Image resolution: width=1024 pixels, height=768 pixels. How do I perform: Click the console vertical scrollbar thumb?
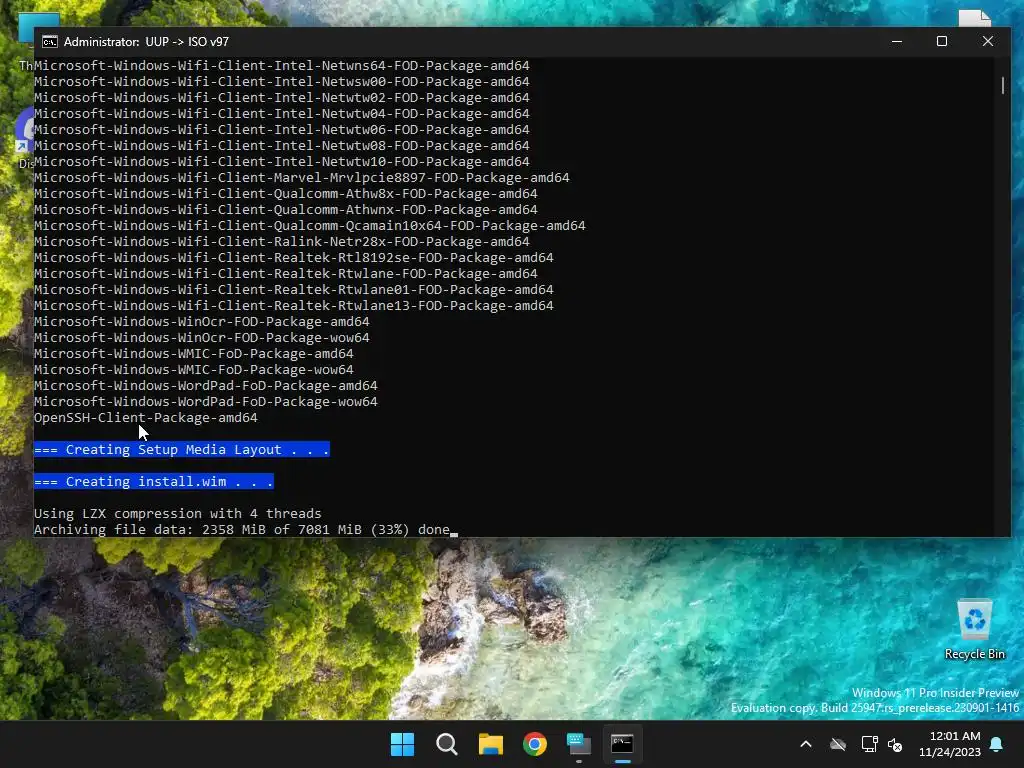coord(1003,86)
